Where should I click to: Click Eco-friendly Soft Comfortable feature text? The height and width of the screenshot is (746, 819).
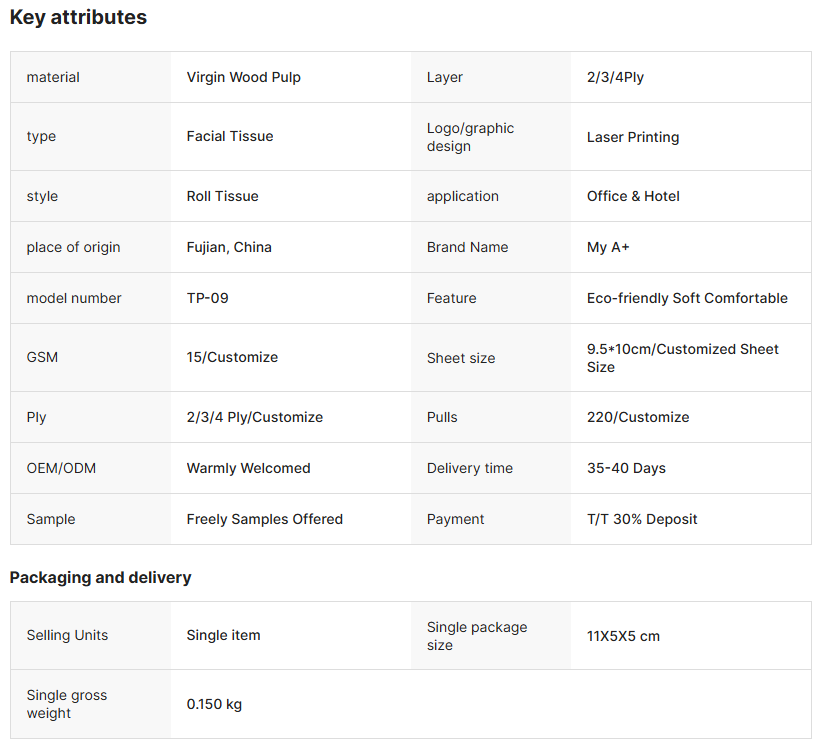click(687, 298)
